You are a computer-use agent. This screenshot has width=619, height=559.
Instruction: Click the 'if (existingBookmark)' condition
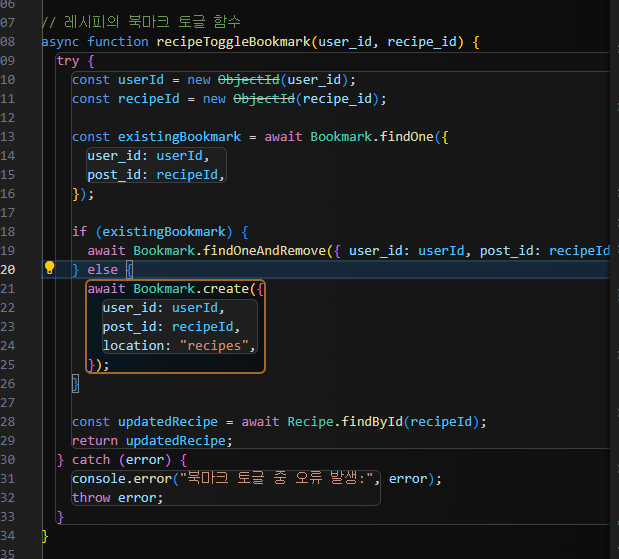click(152, 232)
